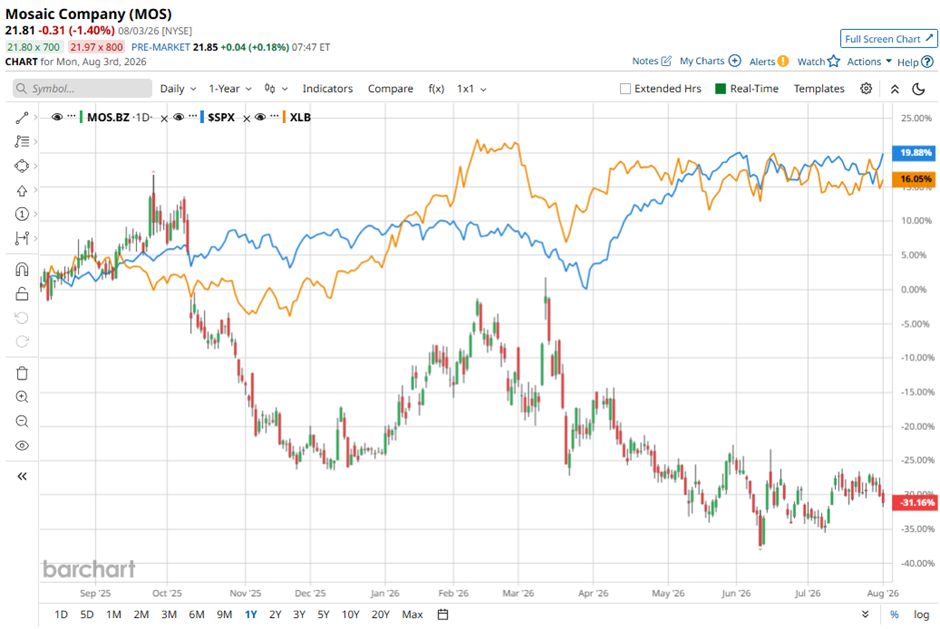940x629 pixels.
Task: Click the Watch link
Action: click(x=811, y=61)
